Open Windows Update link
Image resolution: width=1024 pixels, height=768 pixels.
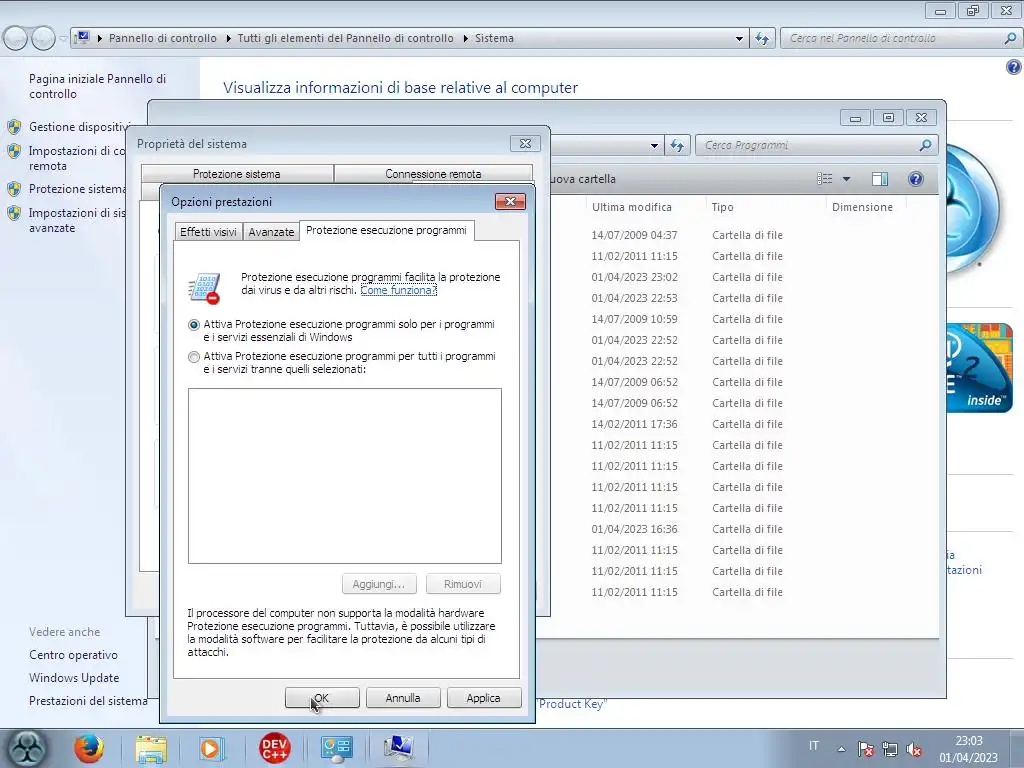click(x=74, y=678)
